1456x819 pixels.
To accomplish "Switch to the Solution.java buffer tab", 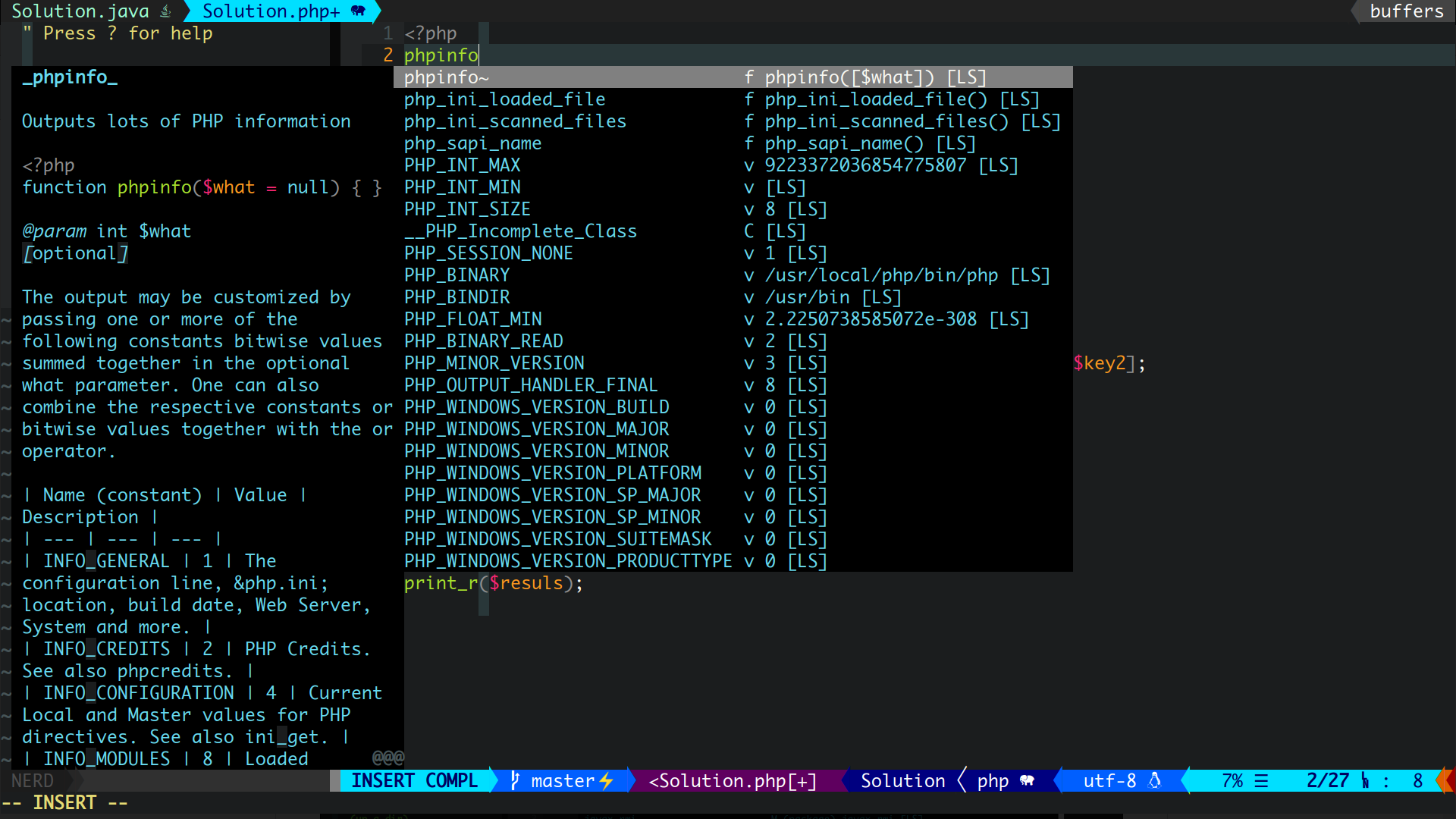I will coord(80,11).
